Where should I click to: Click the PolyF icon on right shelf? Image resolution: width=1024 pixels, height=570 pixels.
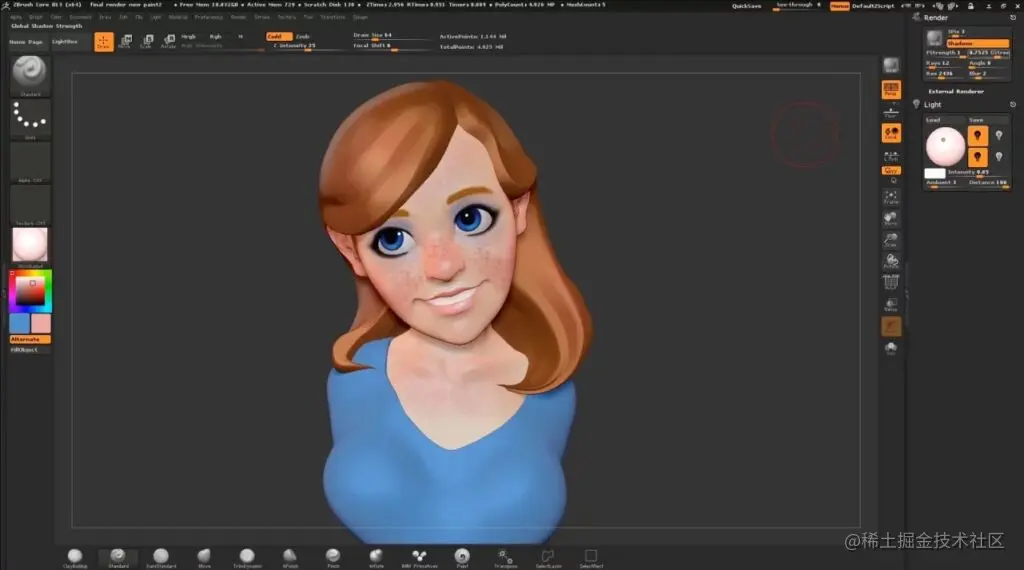(x=891, y=283)
